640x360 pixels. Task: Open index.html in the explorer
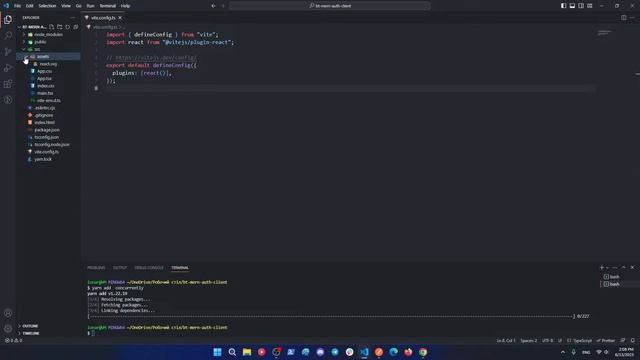coord(44,122)
